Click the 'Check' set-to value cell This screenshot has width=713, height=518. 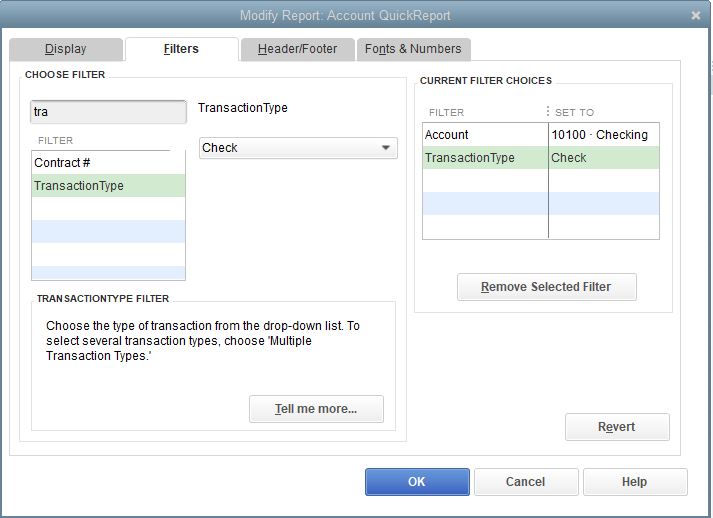coord(604,158)
